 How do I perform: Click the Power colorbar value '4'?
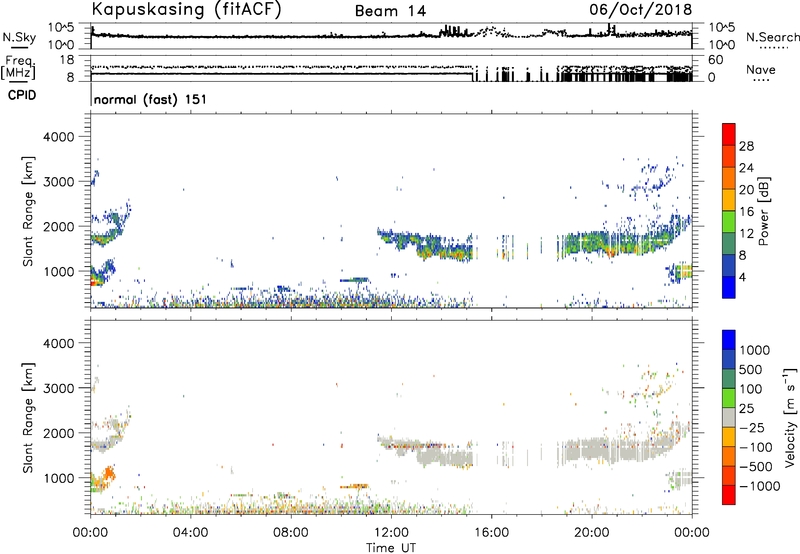click(742, 277)
